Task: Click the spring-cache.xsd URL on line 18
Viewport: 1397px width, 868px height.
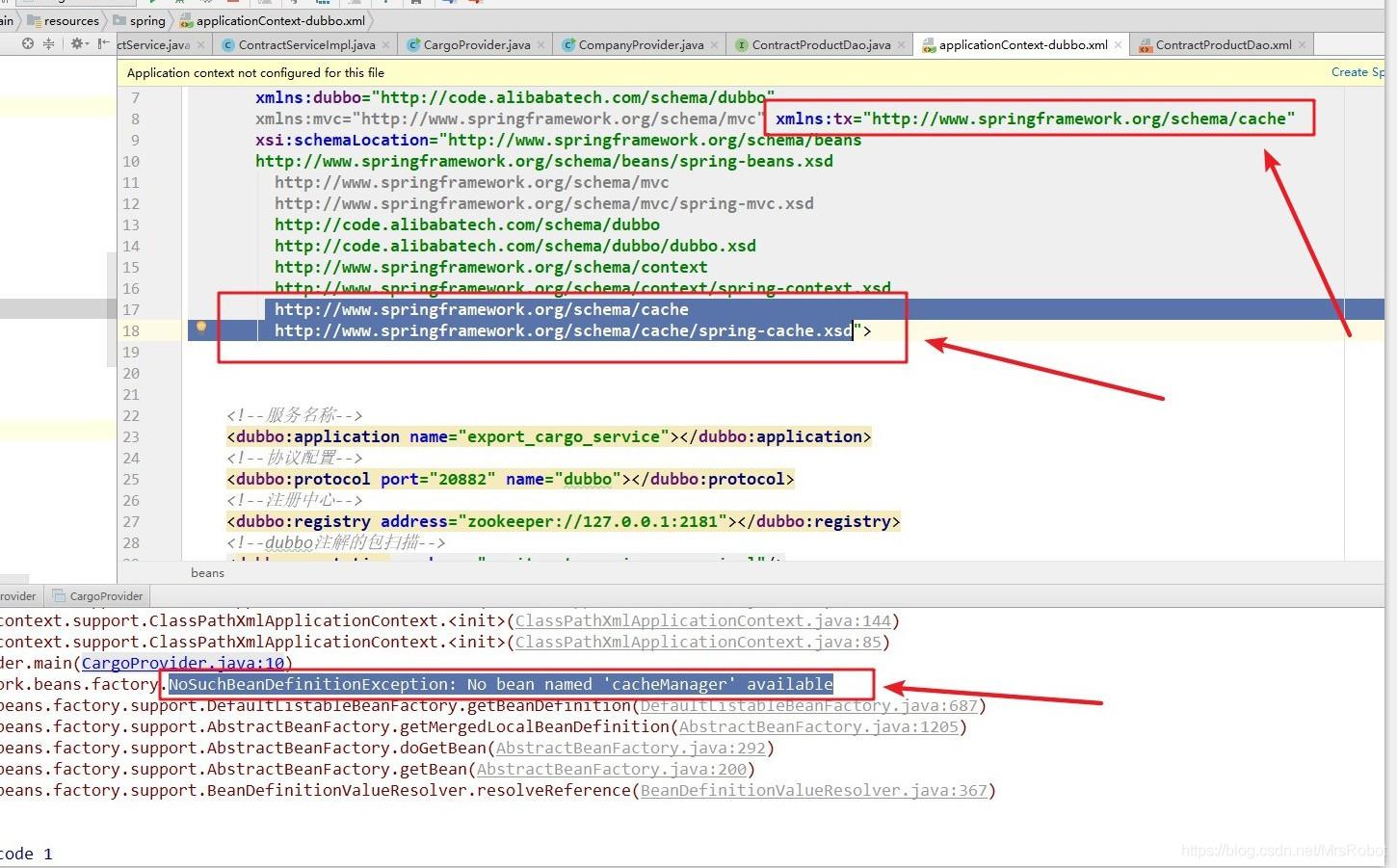Action: 564,331
